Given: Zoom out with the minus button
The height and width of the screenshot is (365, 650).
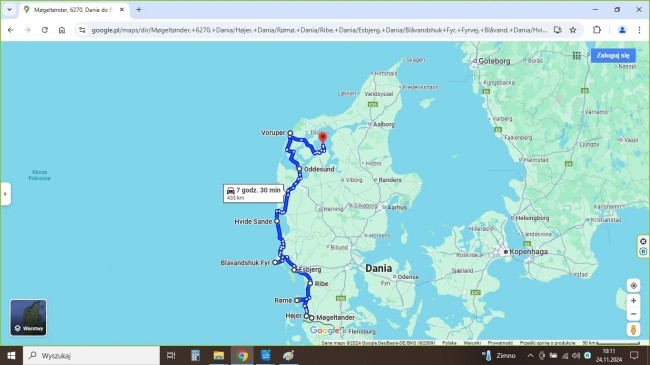Looking at the screenshot, I should point(633,314).
